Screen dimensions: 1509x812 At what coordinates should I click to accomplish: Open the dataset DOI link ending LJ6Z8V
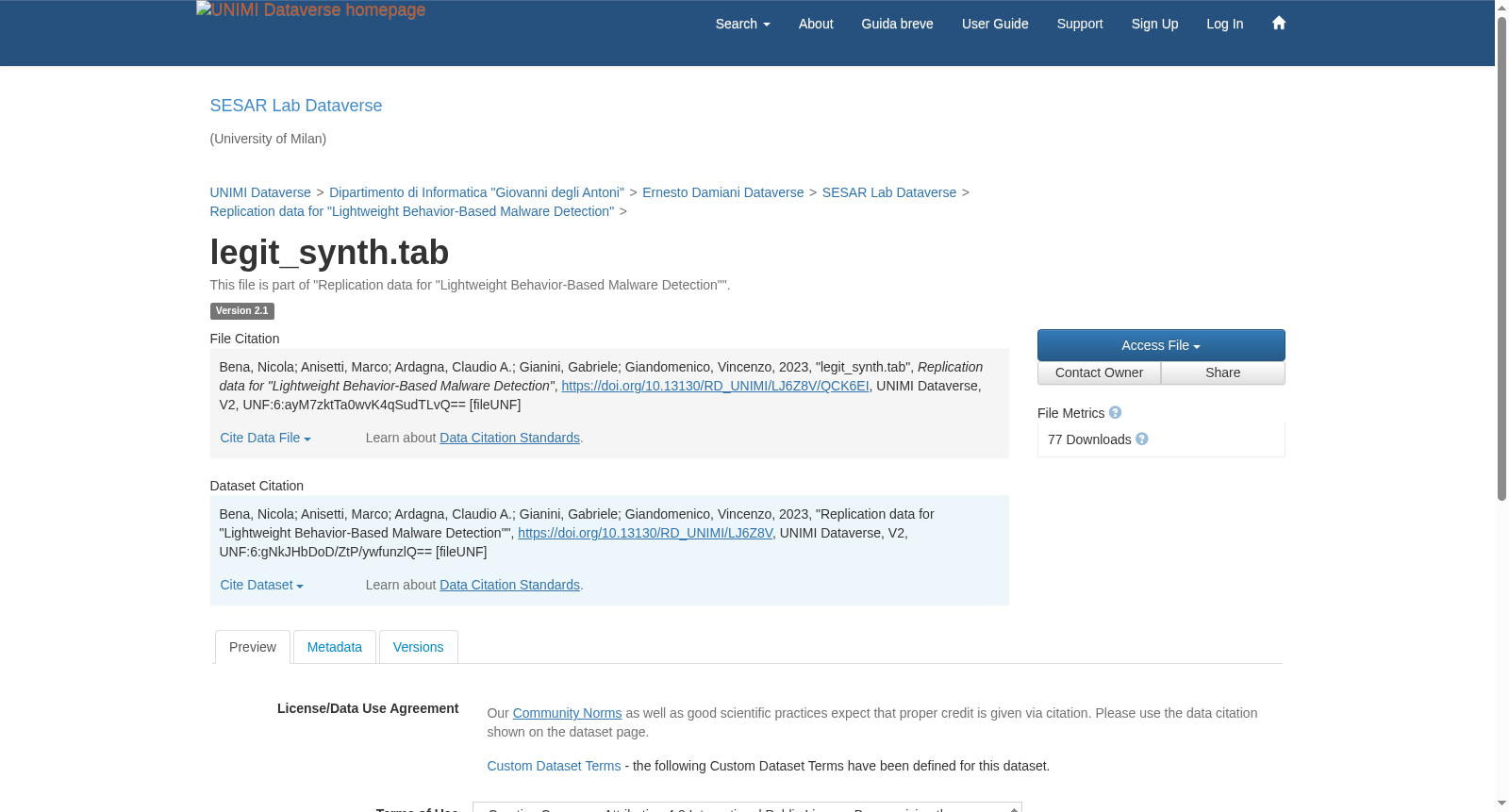[645, 533]
